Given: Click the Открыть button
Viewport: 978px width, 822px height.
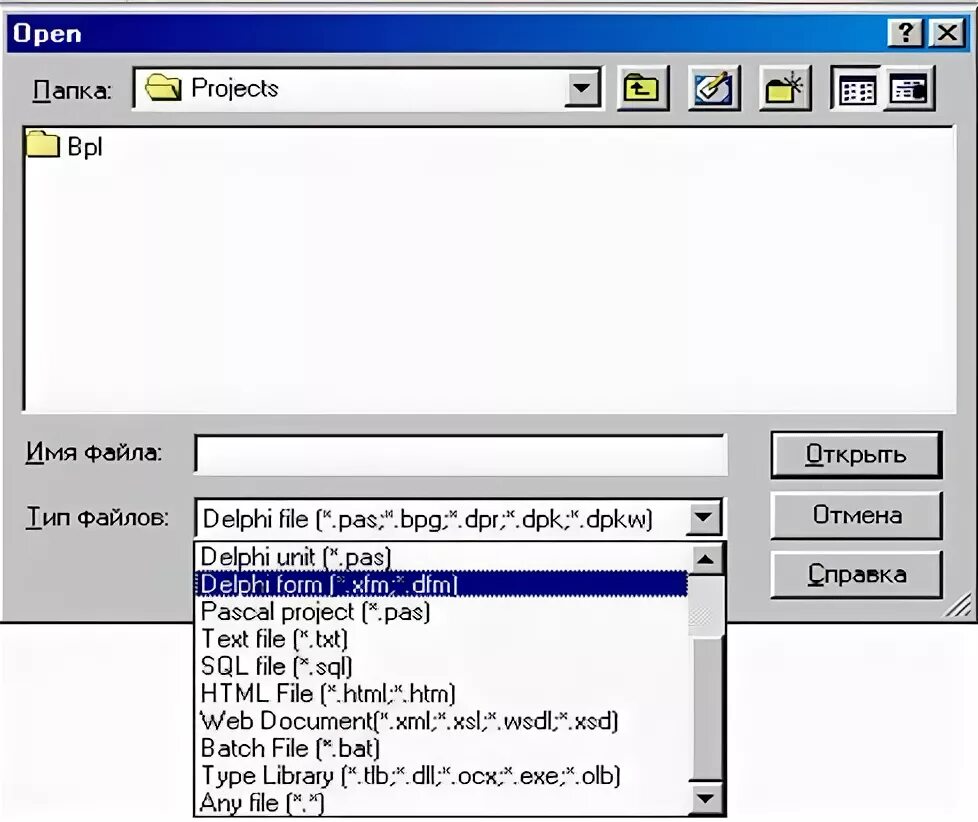Looking at the screenshot, I should point(856,455).
